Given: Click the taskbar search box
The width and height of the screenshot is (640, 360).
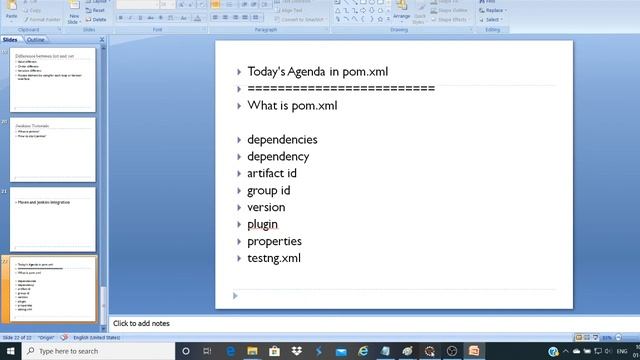Looking at the screenshot, I should [98, 351].
